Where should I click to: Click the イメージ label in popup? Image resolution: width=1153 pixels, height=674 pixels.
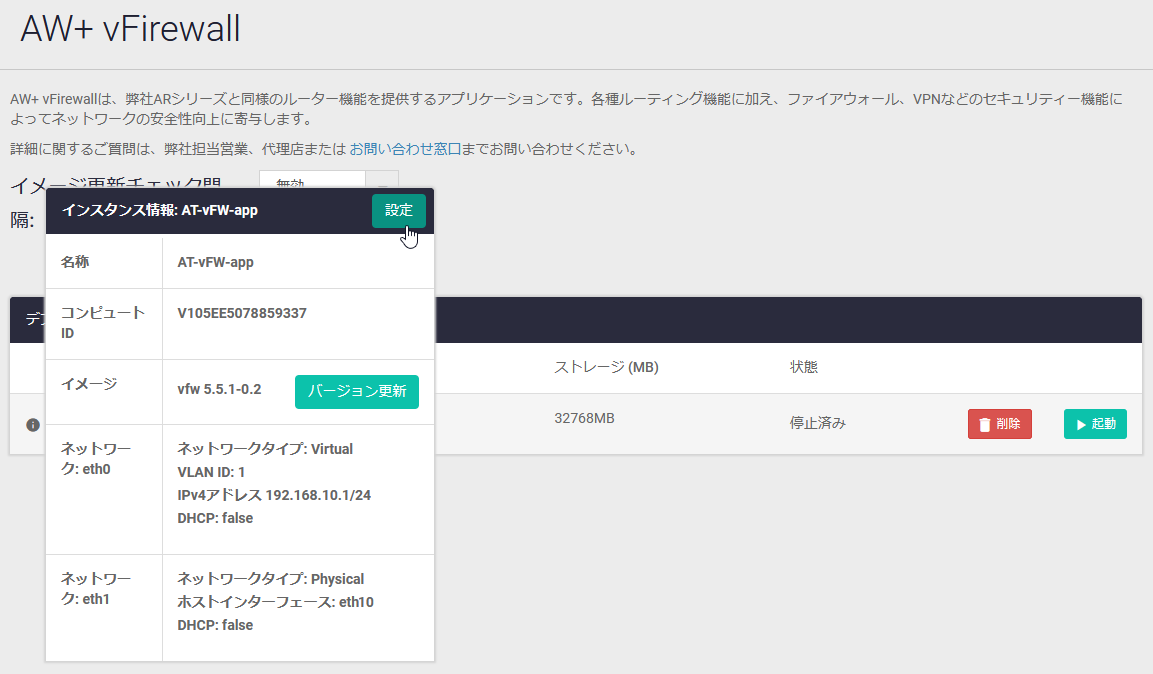tap(88, 384)
